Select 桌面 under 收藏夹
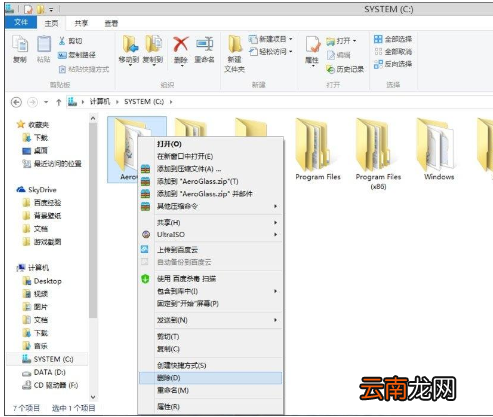 tap(35, 151)
